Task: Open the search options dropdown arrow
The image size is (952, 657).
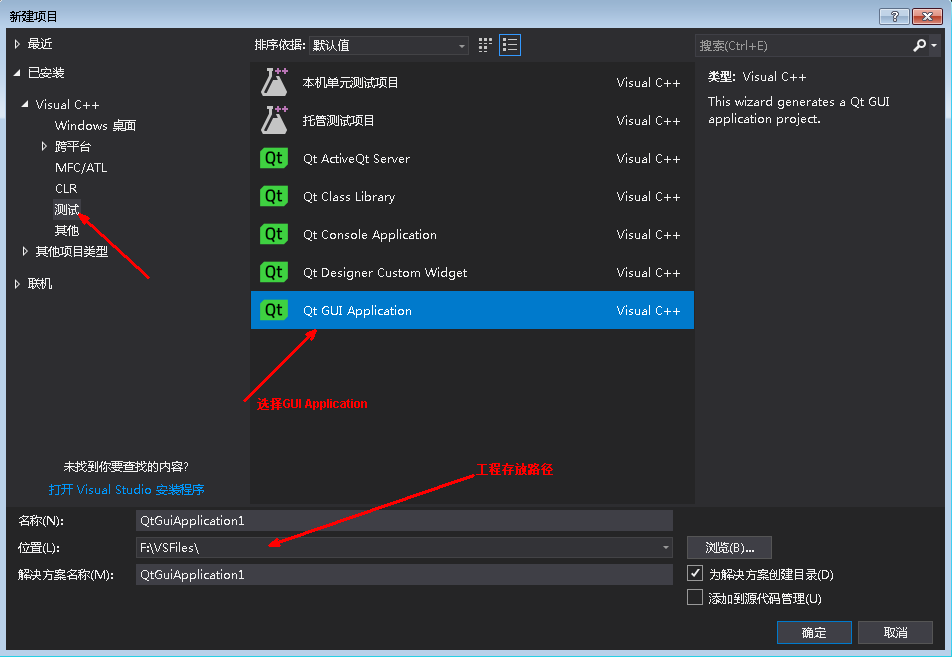Action: [934, 46]
